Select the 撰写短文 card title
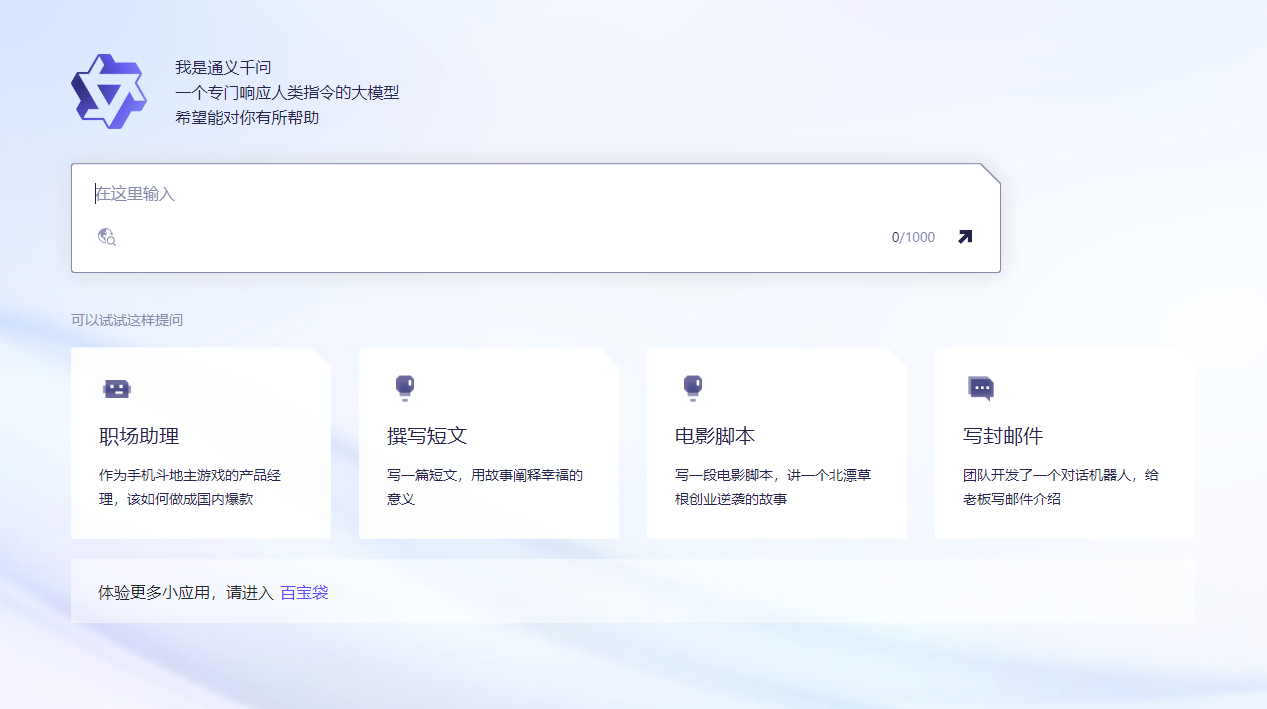Screen dimensions: 1267x709 427,437
